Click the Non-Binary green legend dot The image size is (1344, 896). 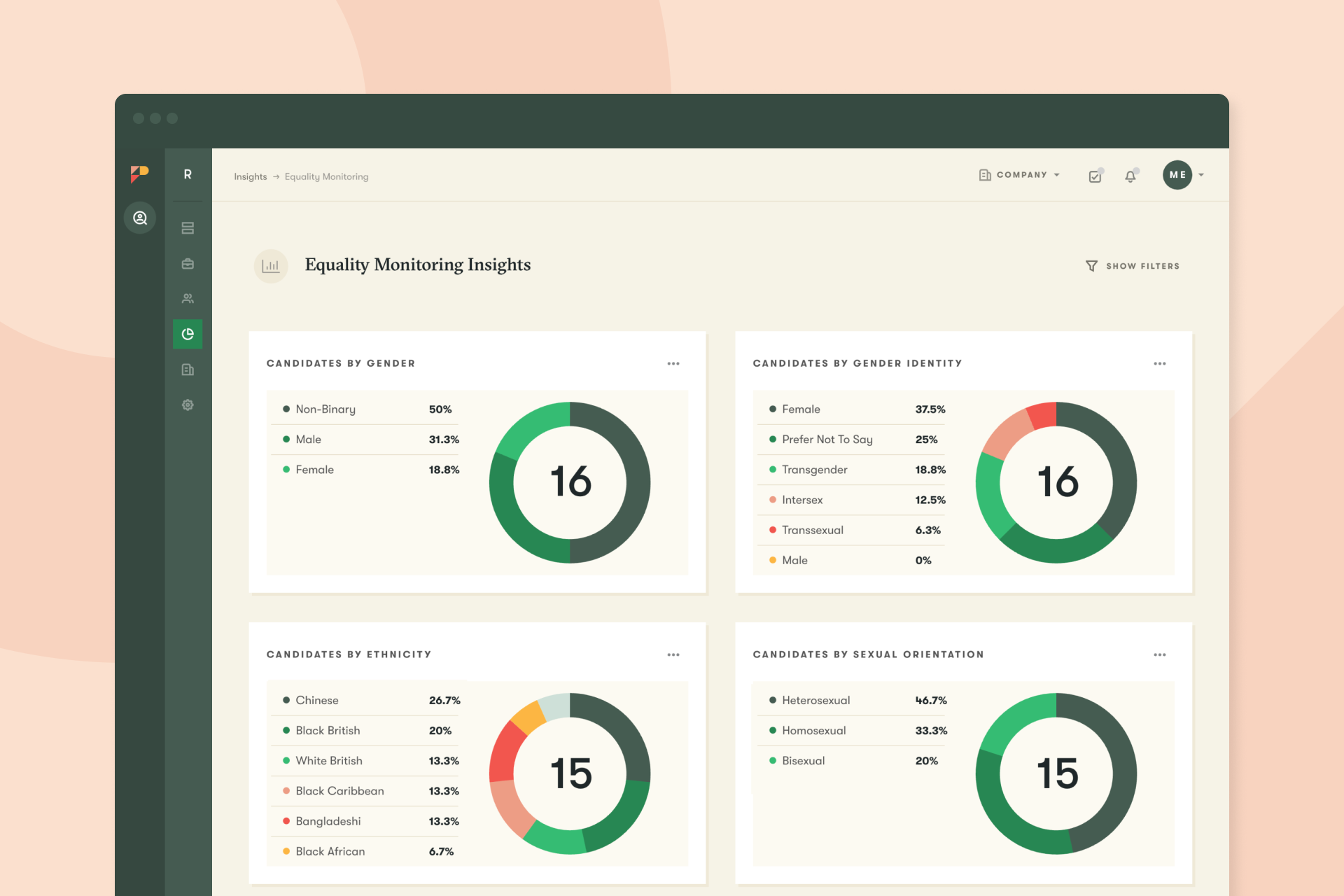tap(286, 409)
